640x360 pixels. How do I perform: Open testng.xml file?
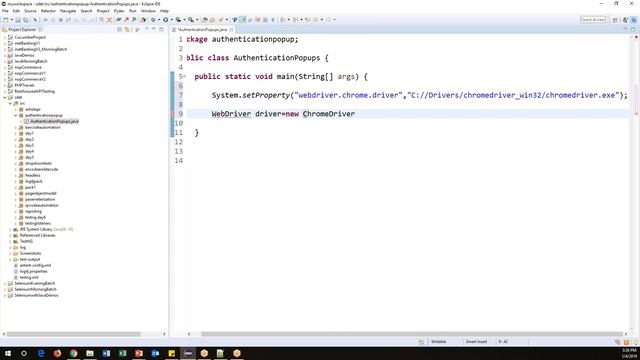[x=29, y=278]
